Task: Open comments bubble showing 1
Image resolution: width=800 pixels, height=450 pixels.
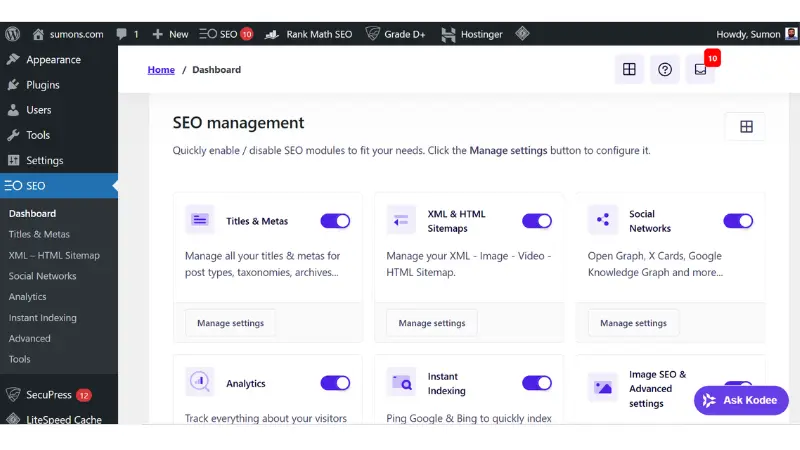Action: [x=127, y=34]
